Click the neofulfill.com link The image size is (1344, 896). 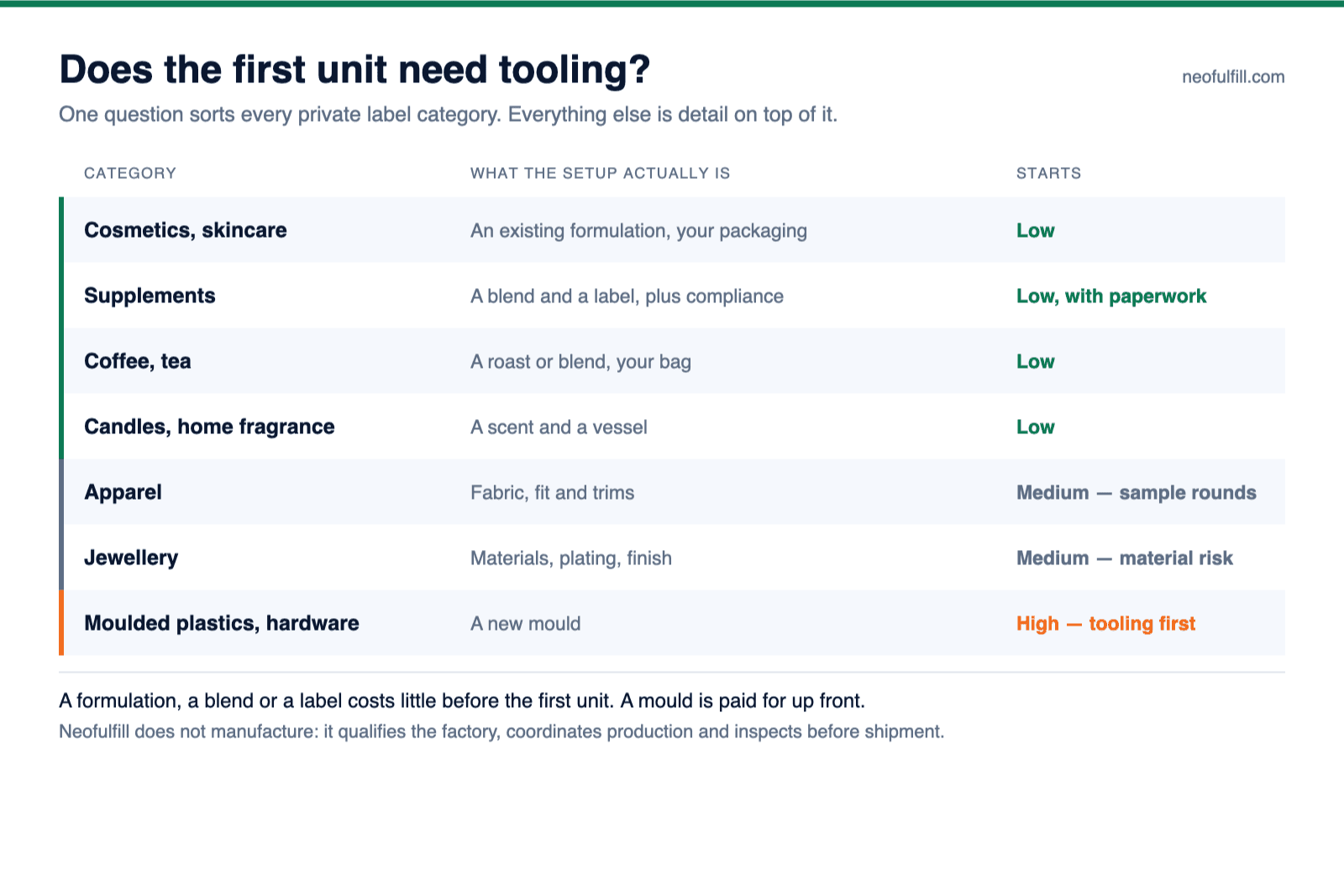click(1233, 77)
